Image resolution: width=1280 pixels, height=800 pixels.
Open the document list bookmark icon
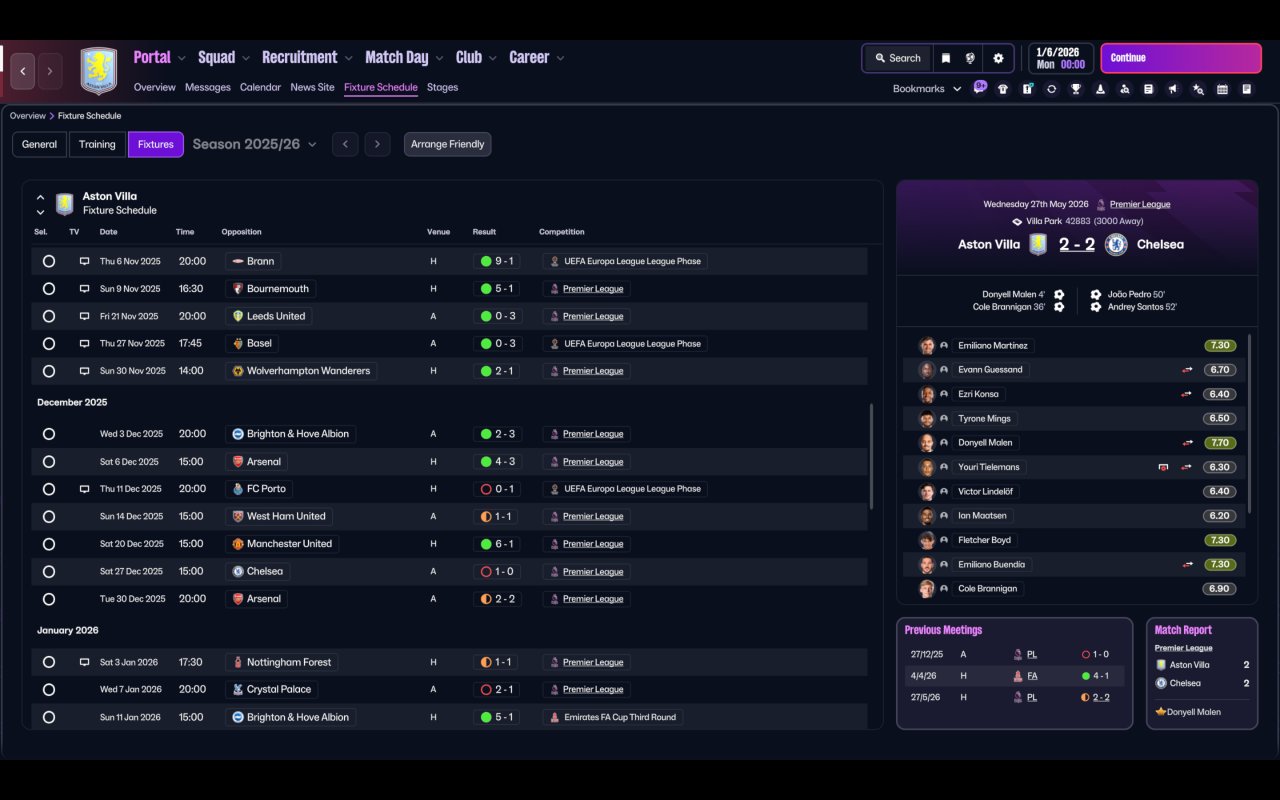point(1149,89)
